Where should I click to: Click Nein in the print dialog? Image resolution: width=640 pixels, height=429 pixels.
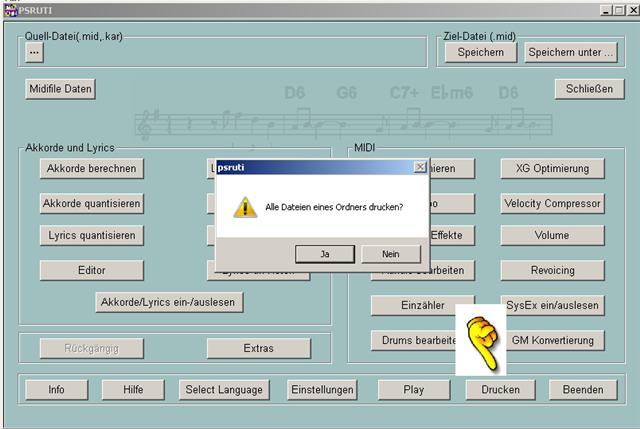390,253
